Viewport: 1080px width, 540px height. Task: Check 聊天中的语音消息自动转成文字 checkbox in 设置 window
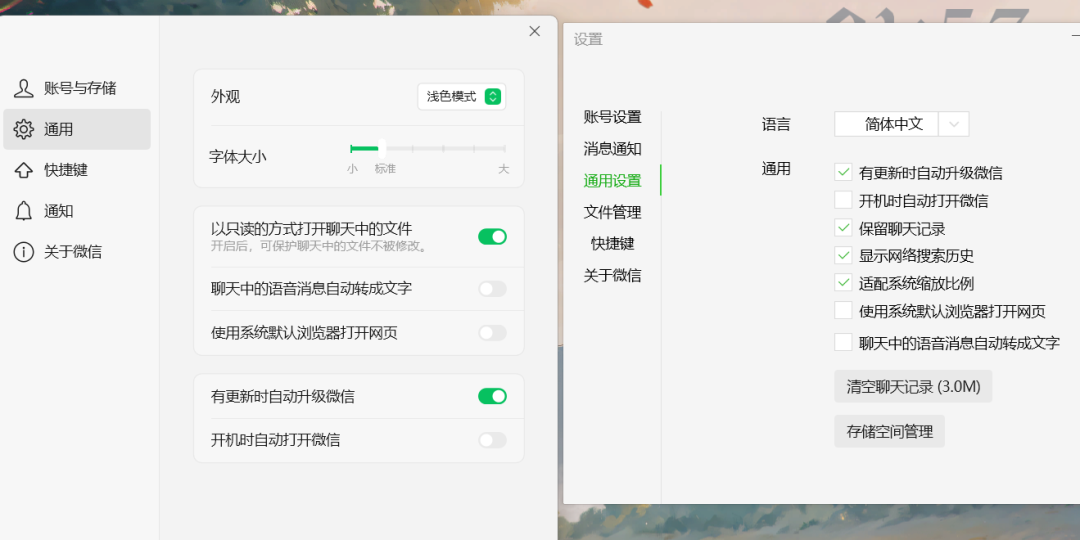click(843, 342)
